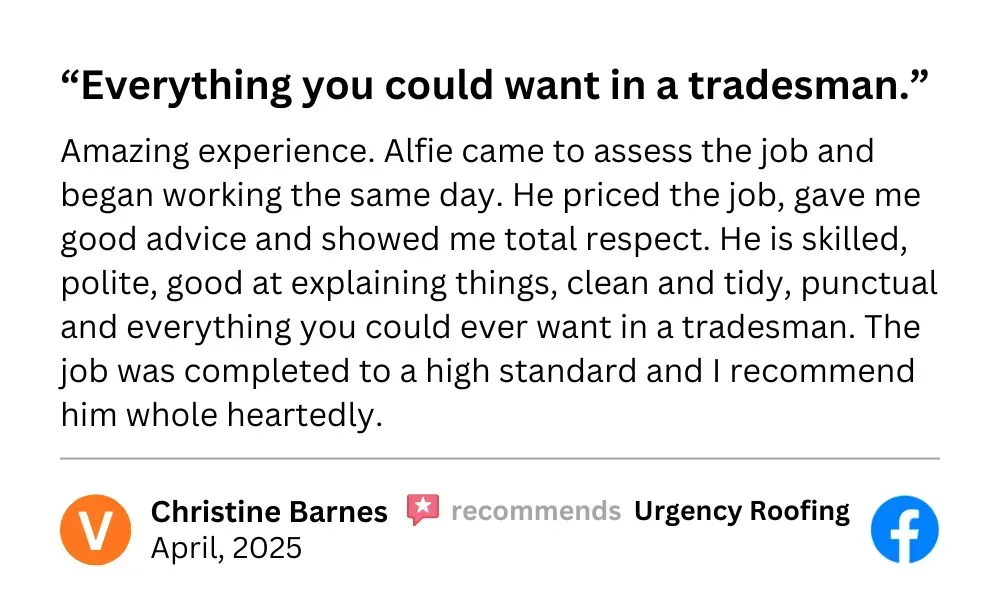Click the orange V avatar circle
This screenshot has width=1000, height=600.
tap(96, 529)
